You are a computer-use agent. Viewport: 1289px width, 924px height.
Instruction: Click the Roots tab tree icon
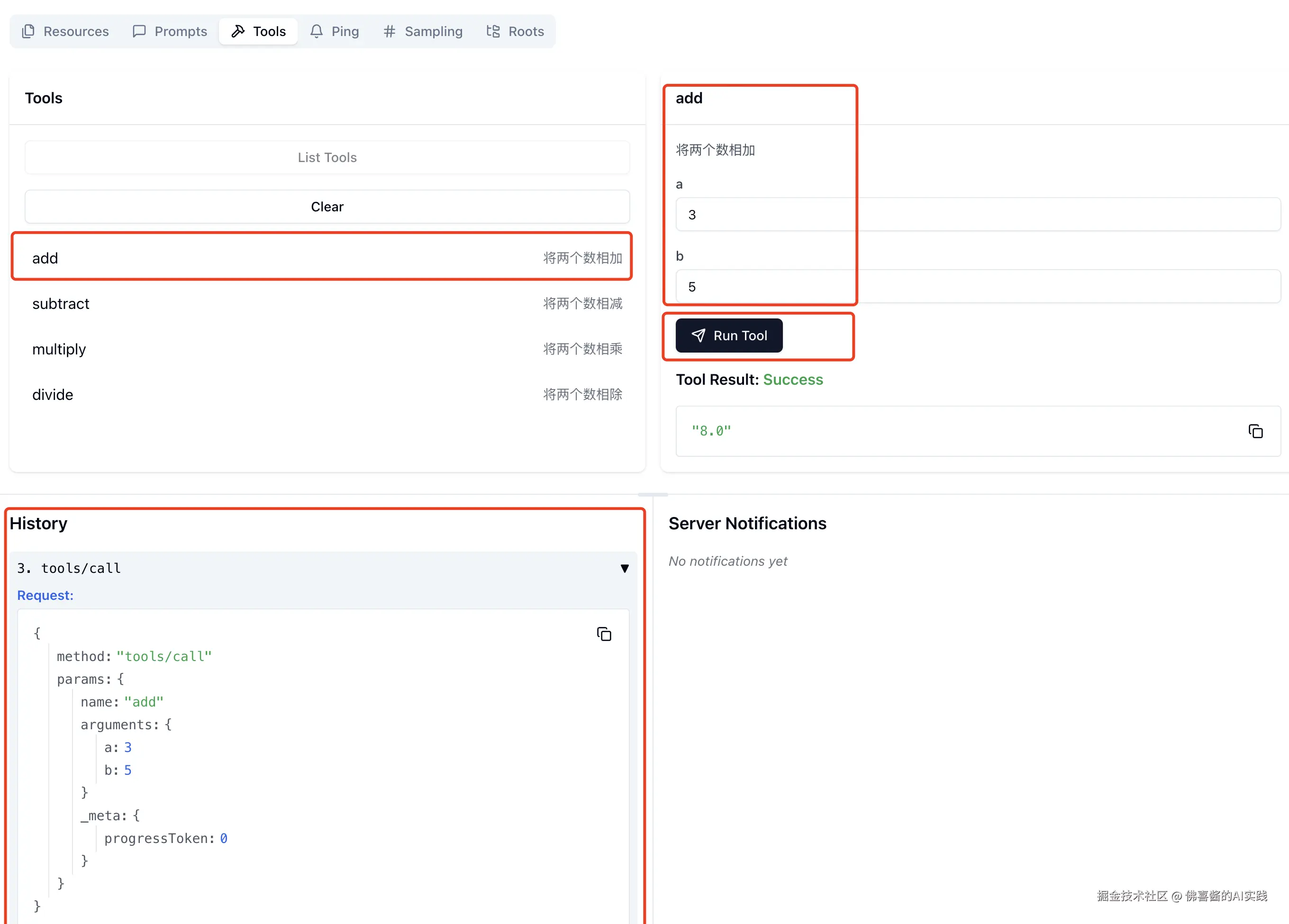[493, 31]
